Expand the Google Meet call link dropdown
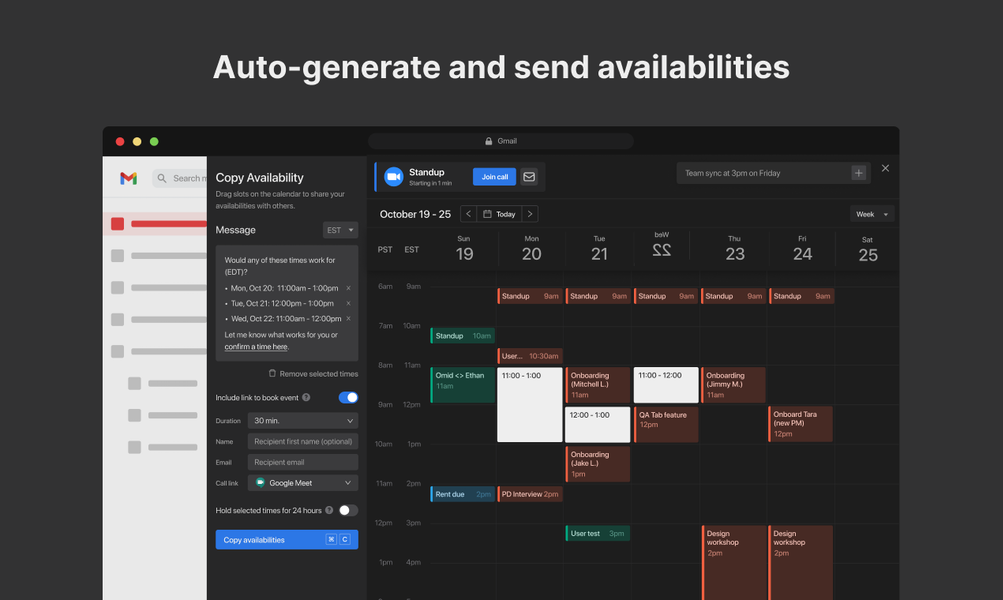The height and width of the screenshot is (600, 1003). pyautogui.click(x=347, y=481)
